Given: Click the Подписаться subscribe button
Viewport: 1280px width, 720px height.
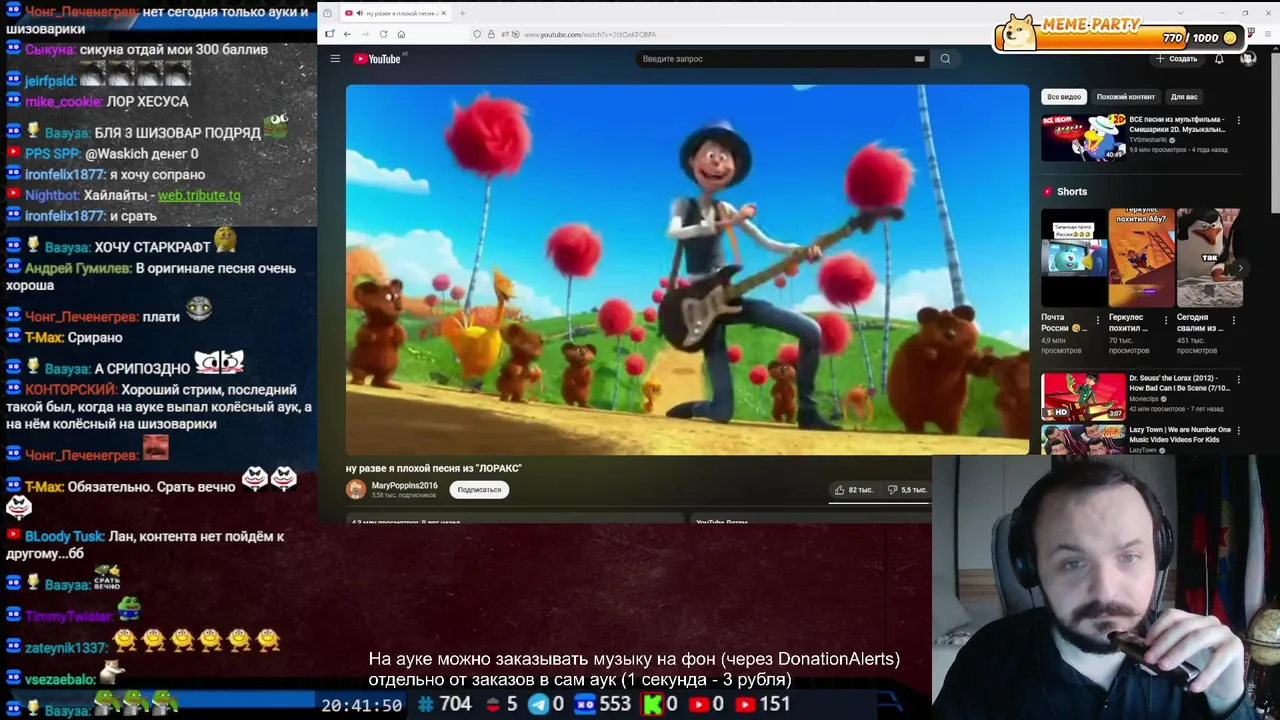Looking at the screenshot, I should [479, 490].
